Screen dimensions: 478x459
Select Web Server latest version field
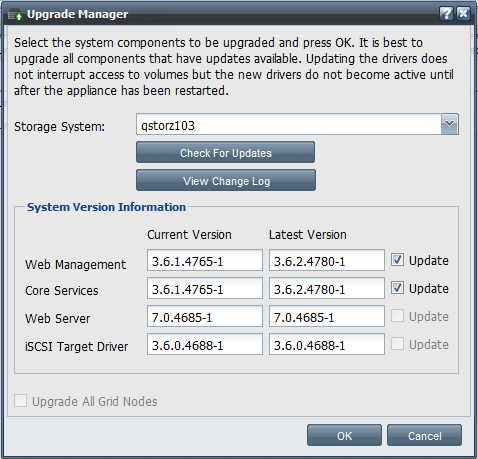pos(327,316)
